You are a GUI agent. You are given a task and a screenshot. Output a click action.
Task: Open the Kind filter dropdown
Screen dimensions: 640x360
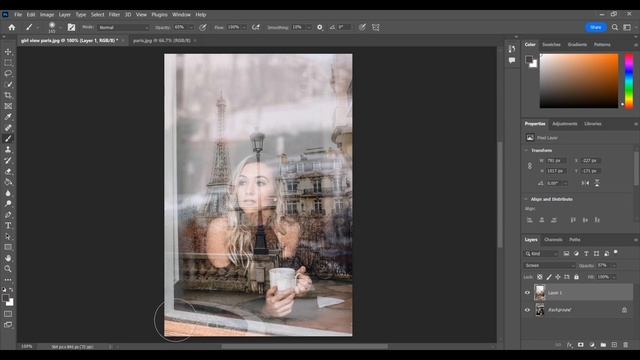541,253
